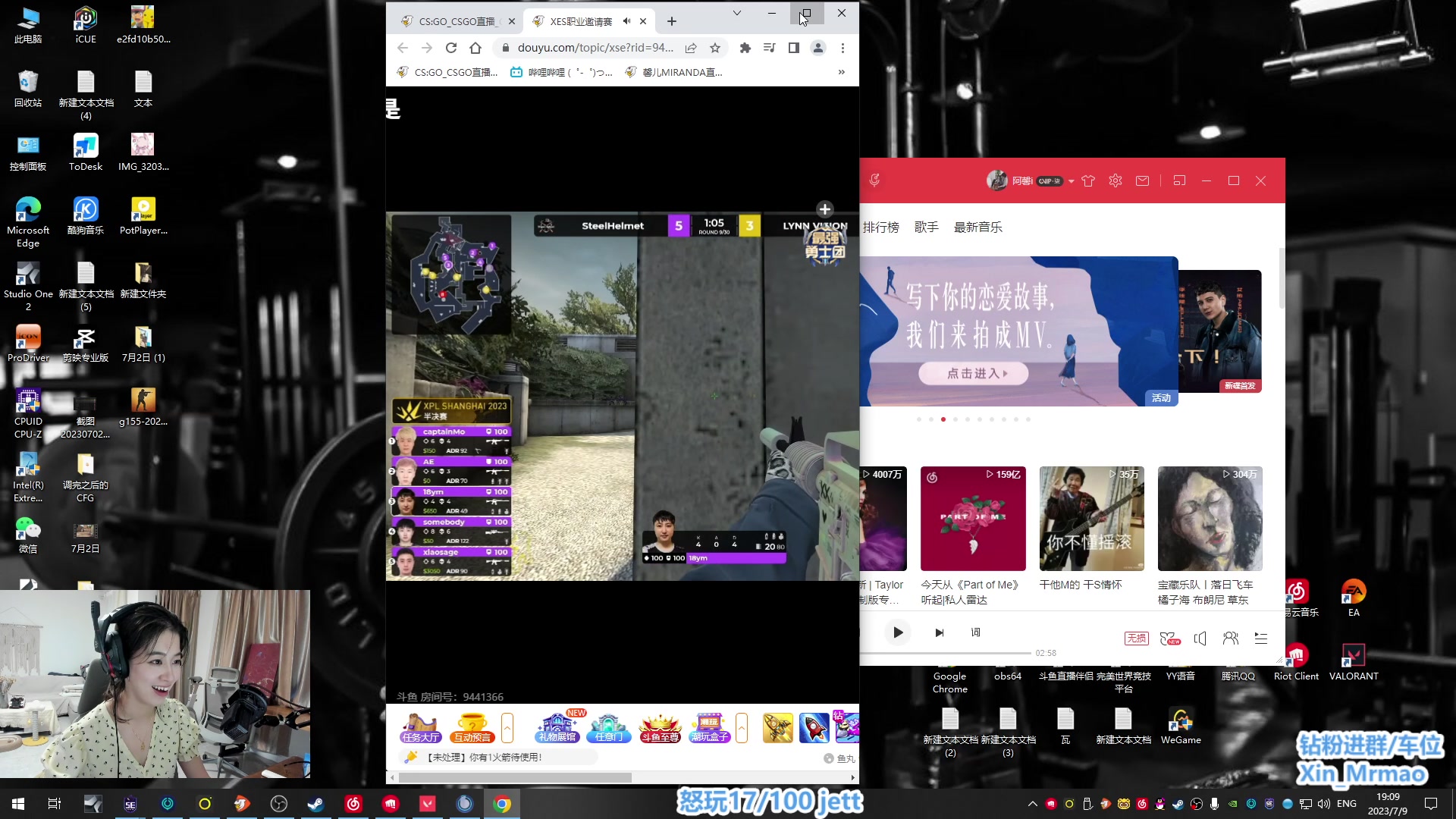Open 斗鱼至尊 icon
The width and height of the screenshot is (1456, 819).
coord(660,727)
